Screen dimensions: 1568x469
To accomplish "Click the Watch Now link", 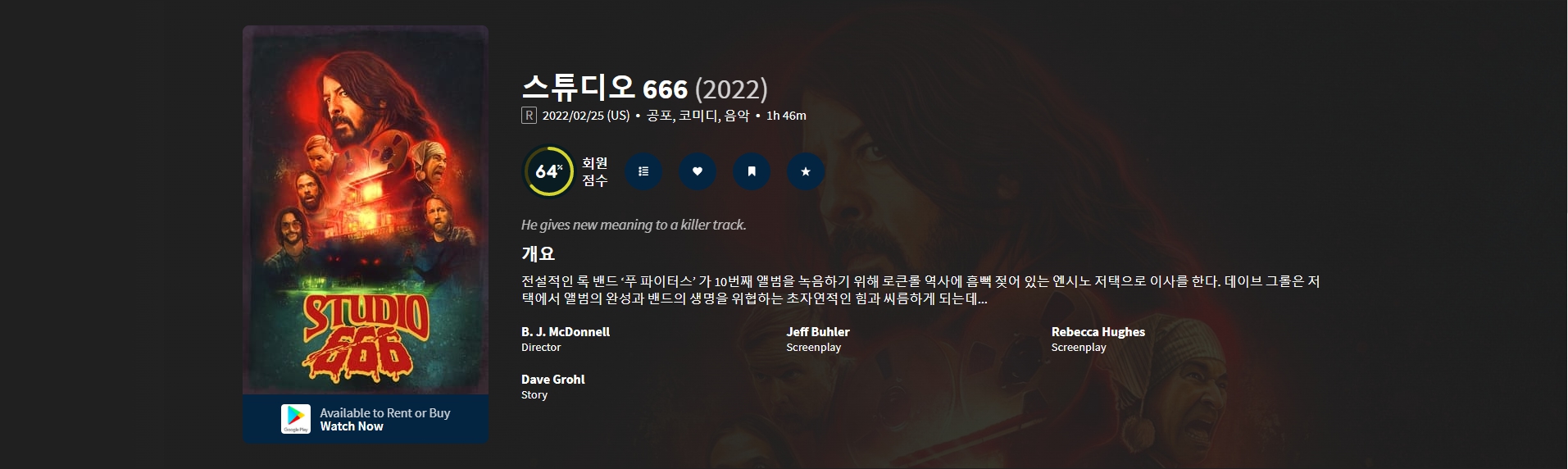I will click(352, 426).
